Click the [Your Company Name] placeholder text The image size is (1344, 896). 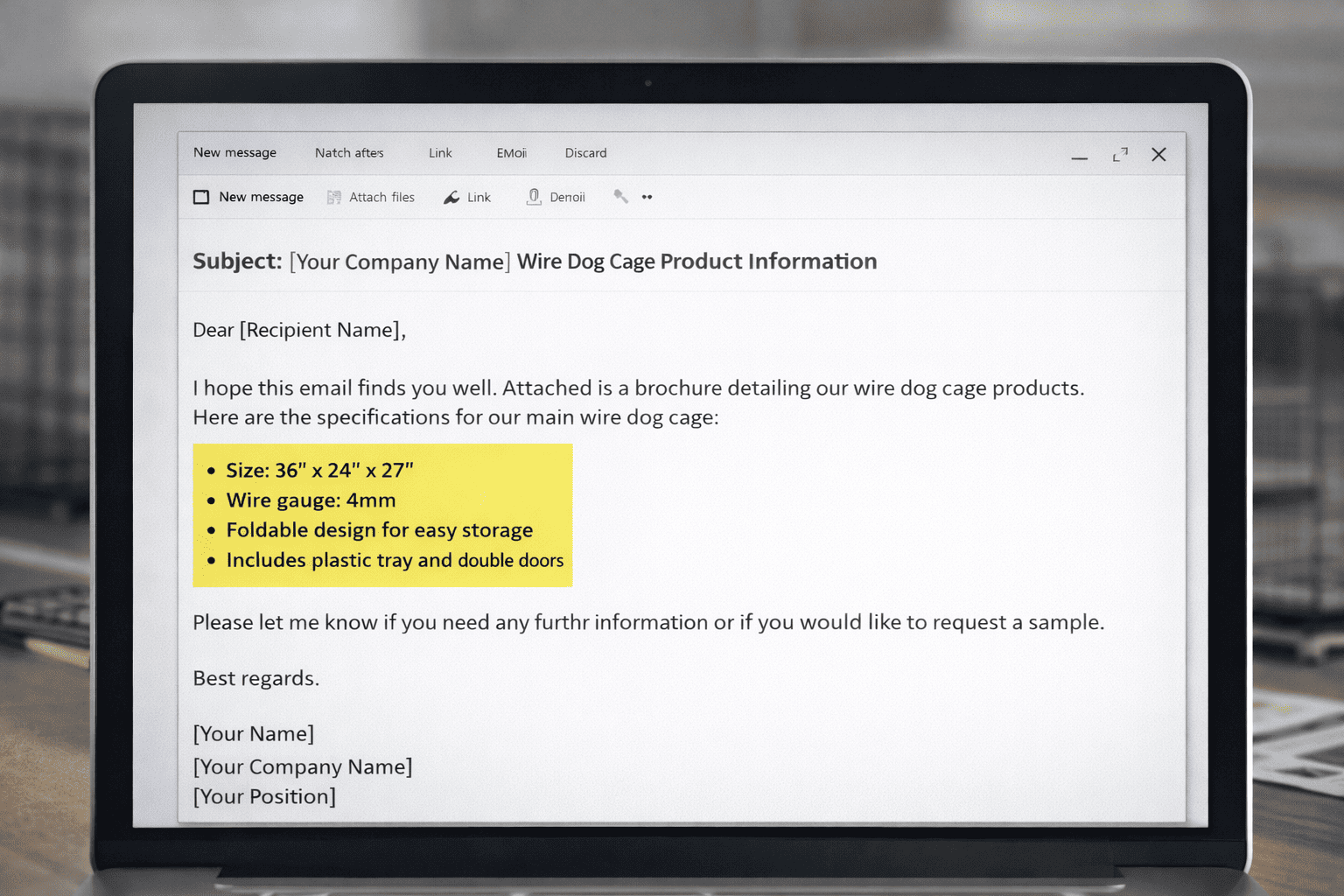pos(302,766)
